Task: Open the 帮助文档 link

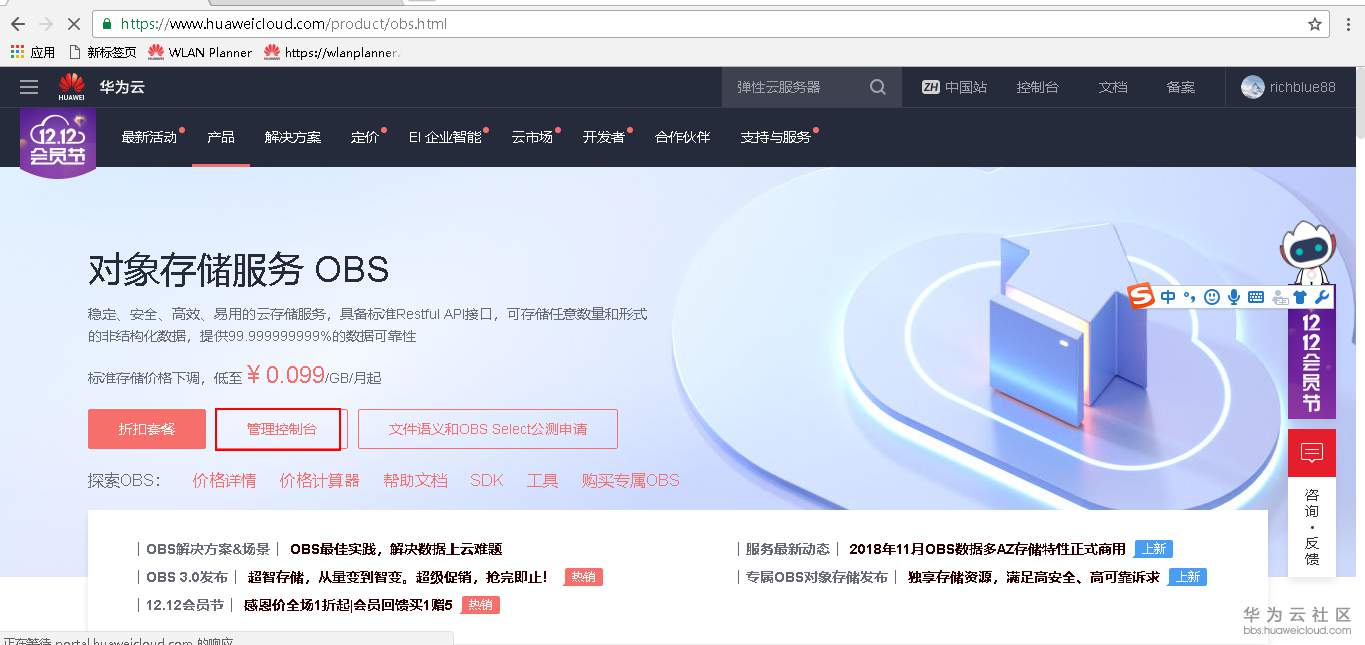Action: [x=415, y=481]
